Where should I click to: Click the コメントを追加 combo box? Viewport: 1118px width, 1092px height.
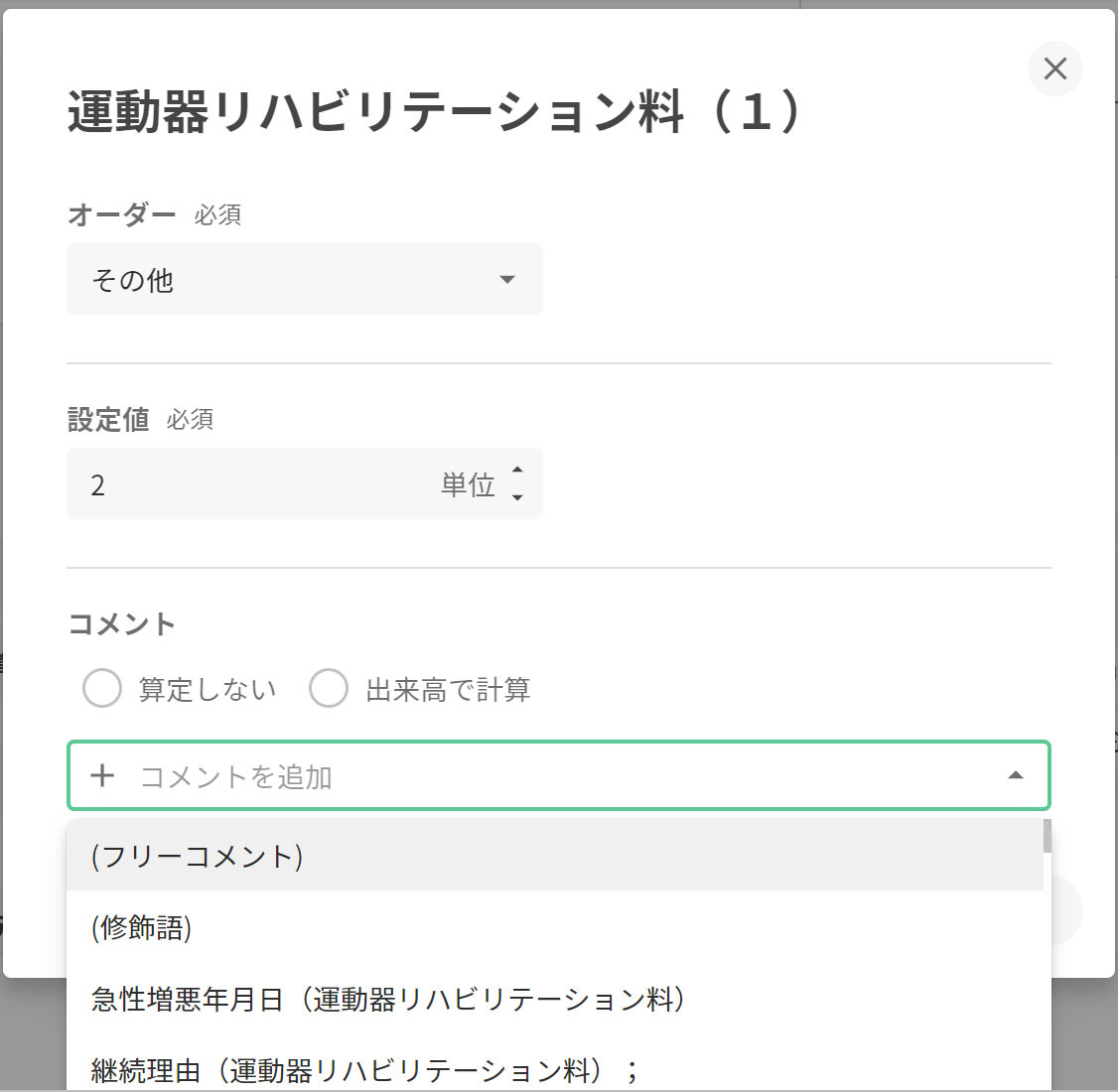(x=556, y=775)
